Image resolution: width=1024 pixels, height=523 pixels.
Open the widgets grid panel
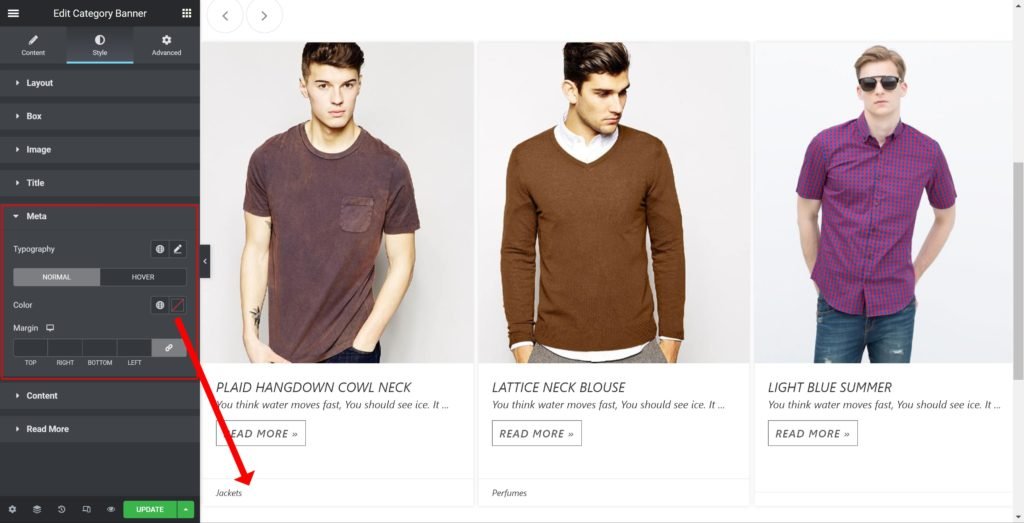[x=187, y=14]
